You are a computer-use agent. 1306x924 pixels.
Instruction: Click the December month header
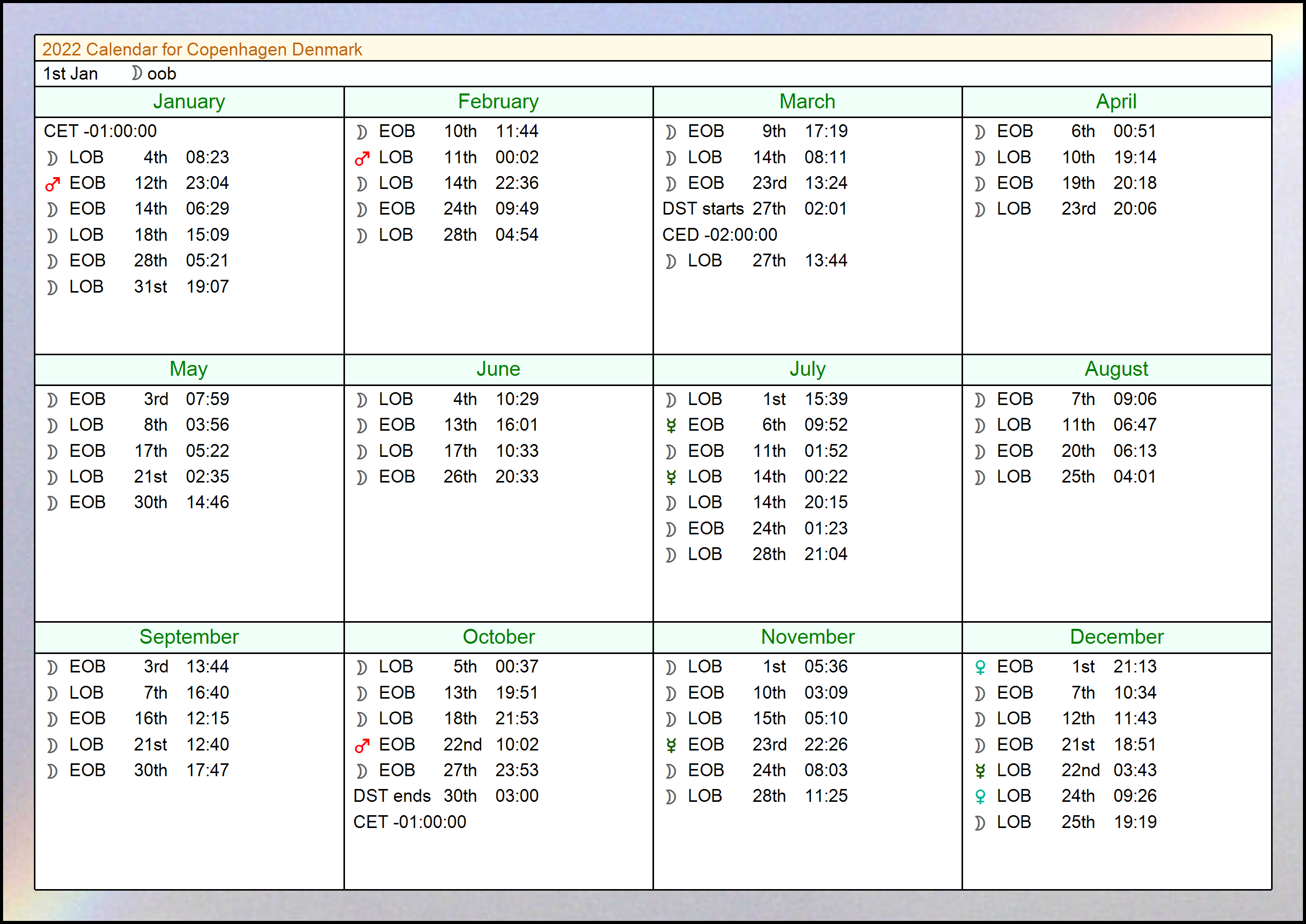click(x=1117, y=637)
